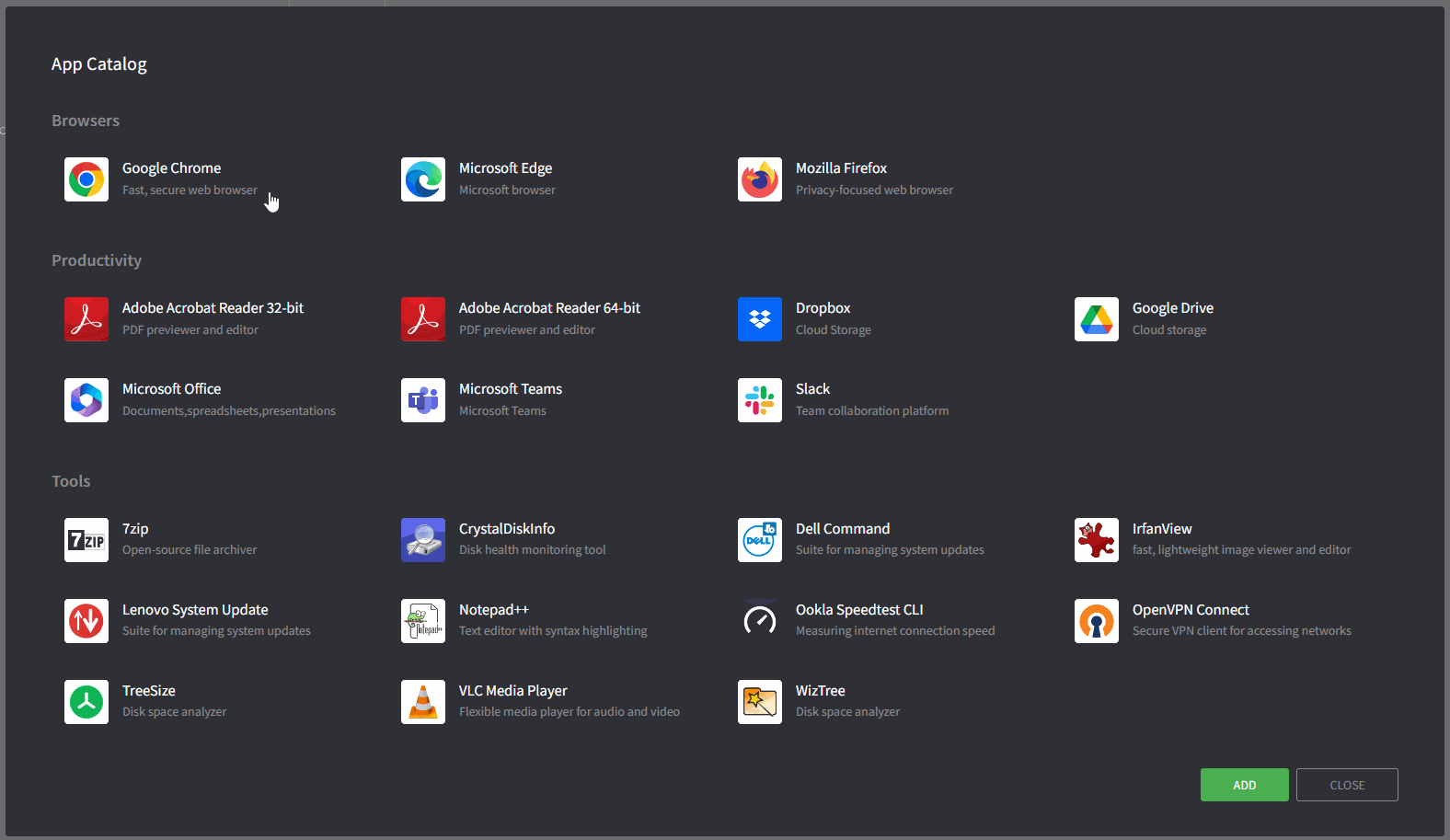Click the Microsoft Edge browser icon

423,179
